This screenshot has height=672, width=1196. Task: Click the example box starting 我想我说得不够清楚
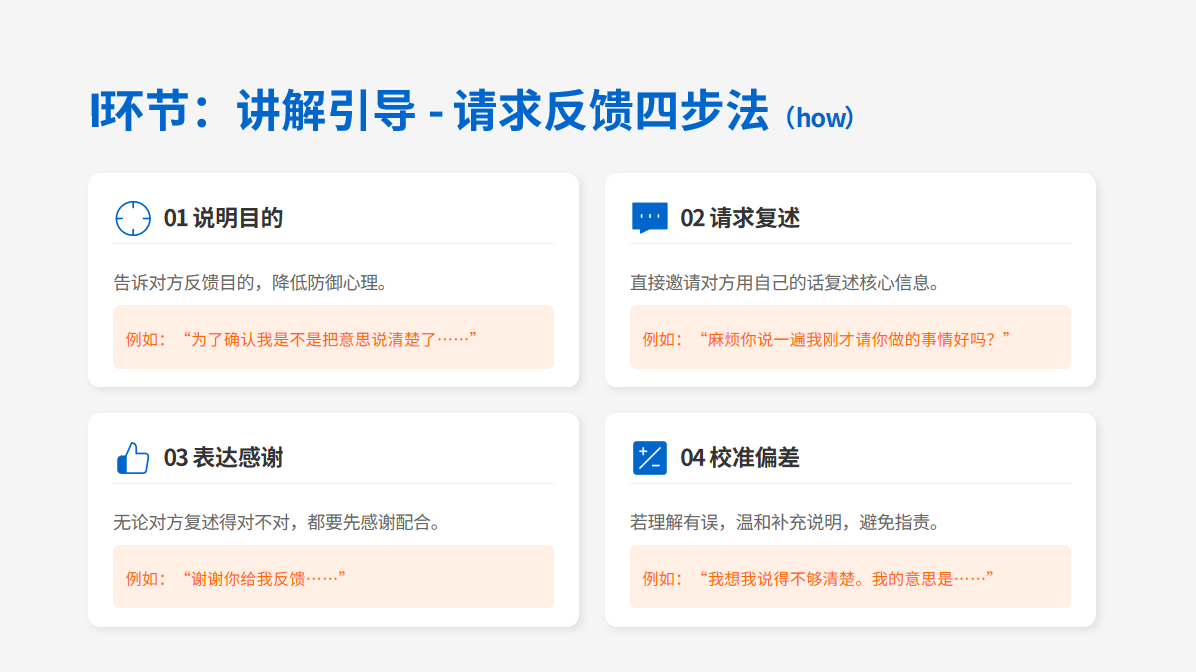[x=850, y=577]
